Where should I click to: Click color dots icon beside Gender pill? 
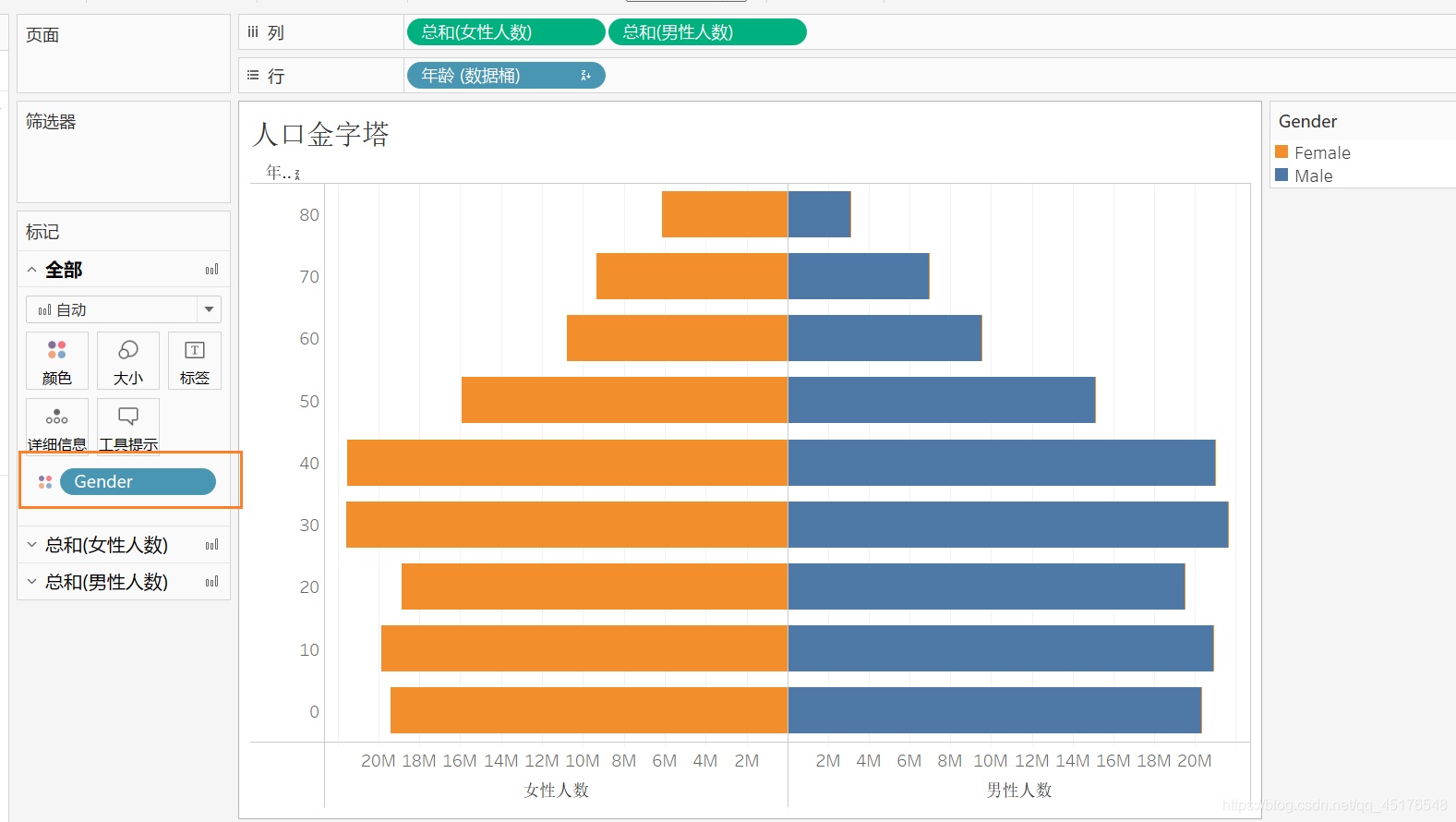coord(45,482)
